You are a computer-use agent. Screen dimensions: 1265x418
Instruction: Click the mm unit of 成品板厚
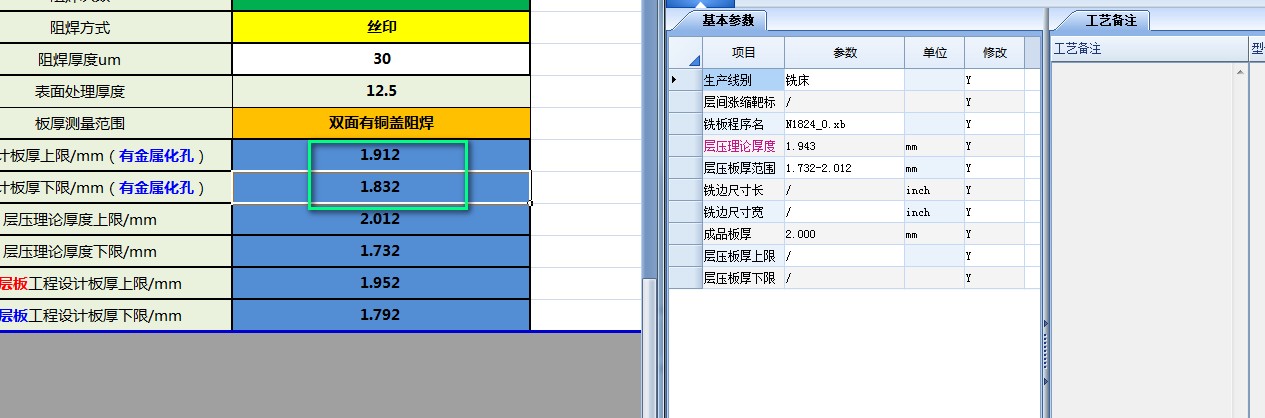click(x=934, y=233)
